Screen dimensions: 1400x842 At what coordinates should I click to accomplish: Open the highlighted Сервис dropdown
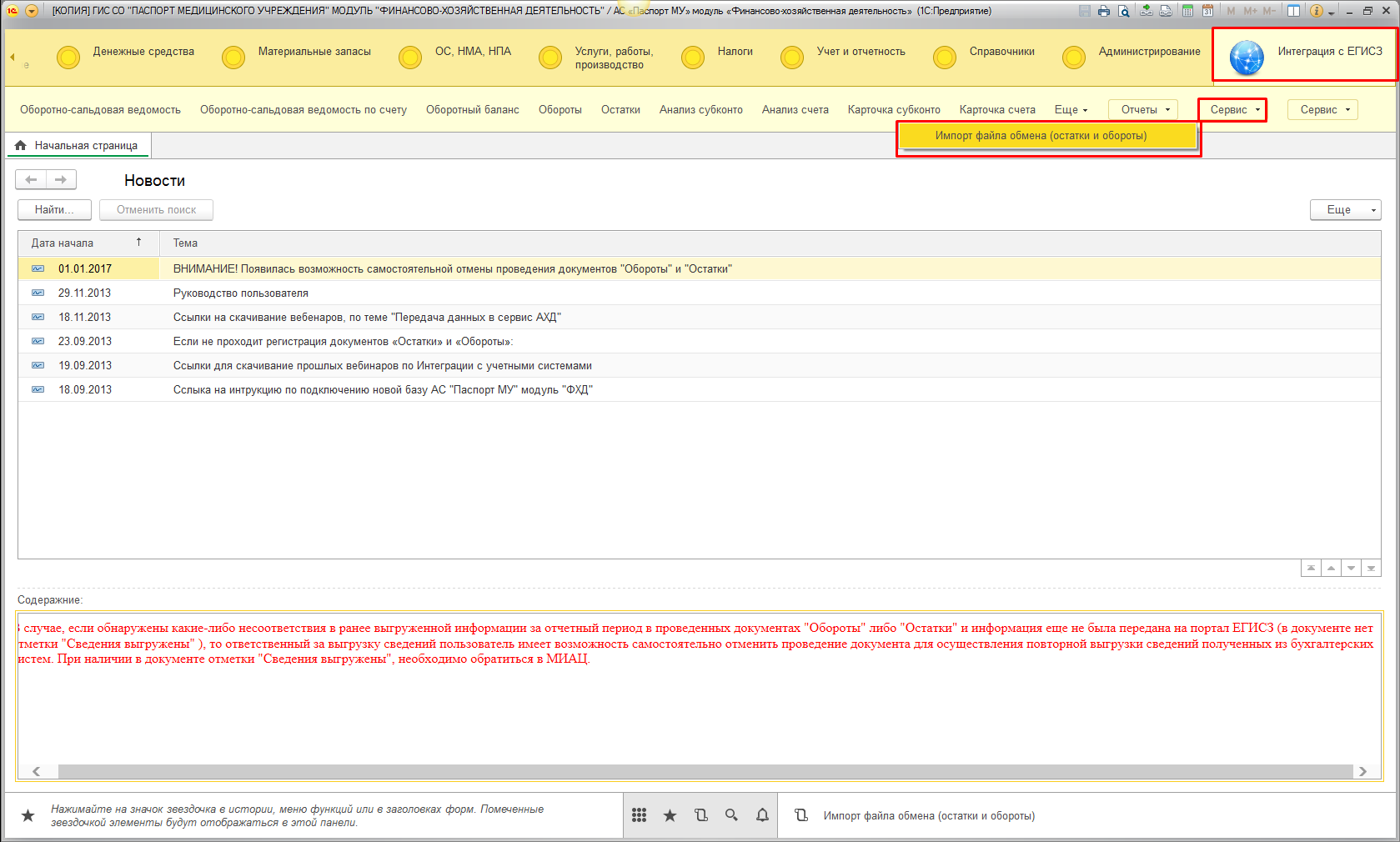(x=1232, y=110)
